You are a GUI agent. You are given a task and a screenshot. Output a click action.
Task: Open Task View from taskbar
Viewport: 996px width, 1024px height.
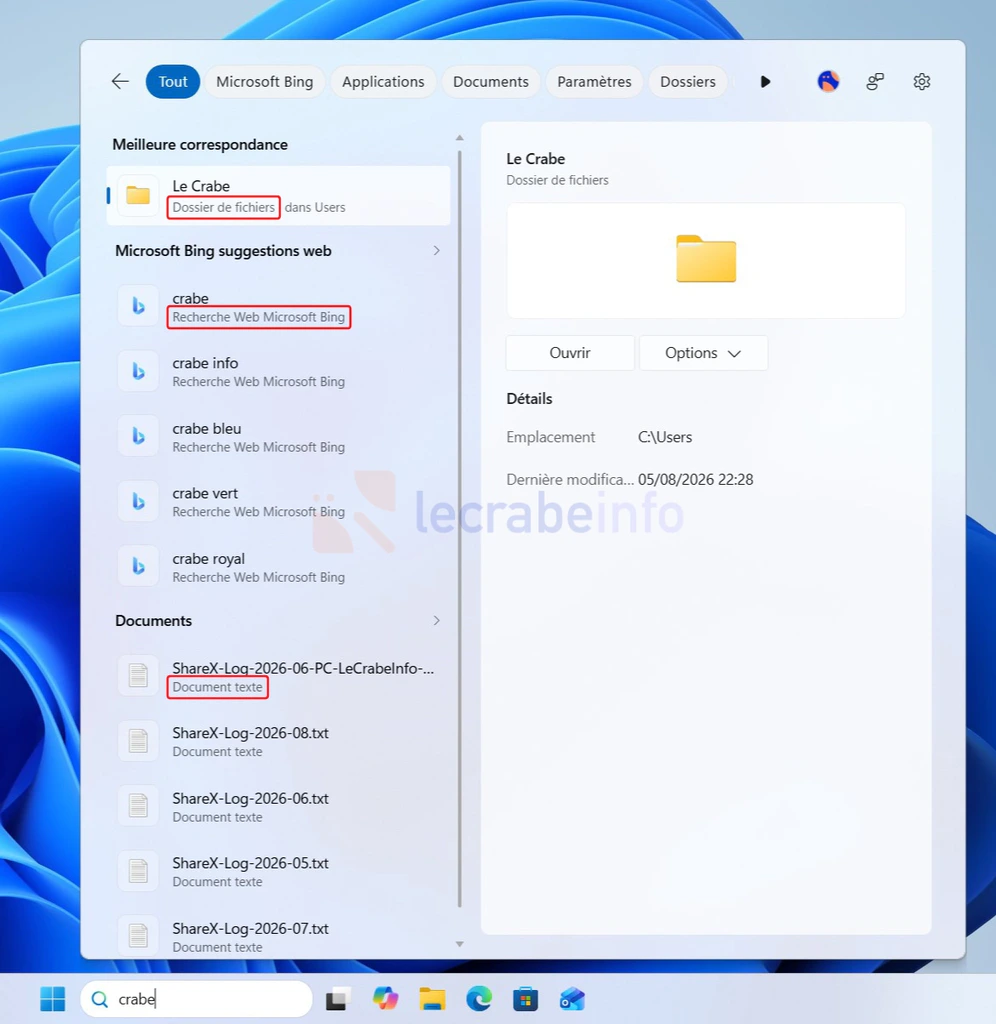point(338,999)
